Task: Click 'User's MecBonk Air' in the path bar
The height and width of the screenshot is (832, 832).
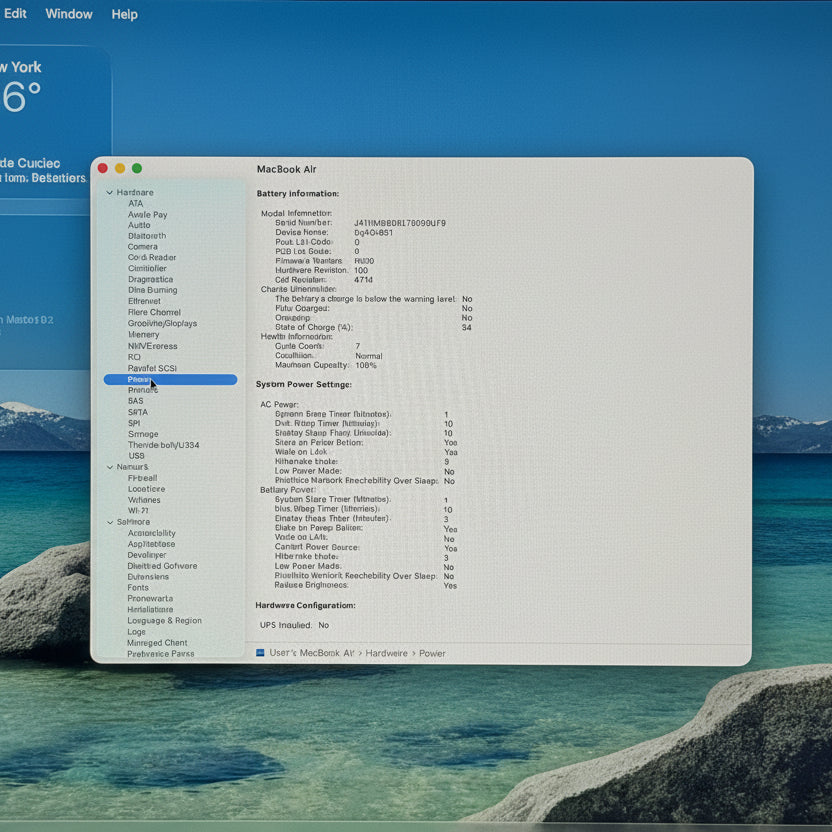Action: 311,653
